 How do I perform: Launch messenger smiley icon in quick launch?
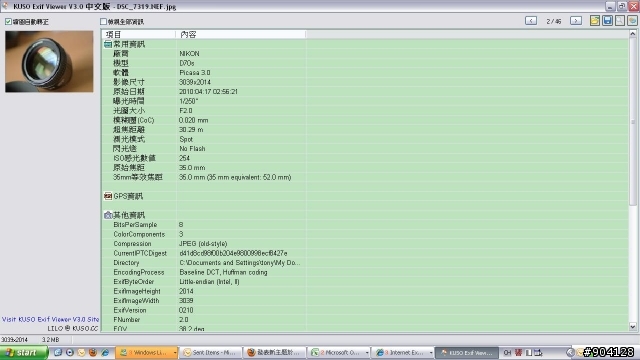pos(81,352)
